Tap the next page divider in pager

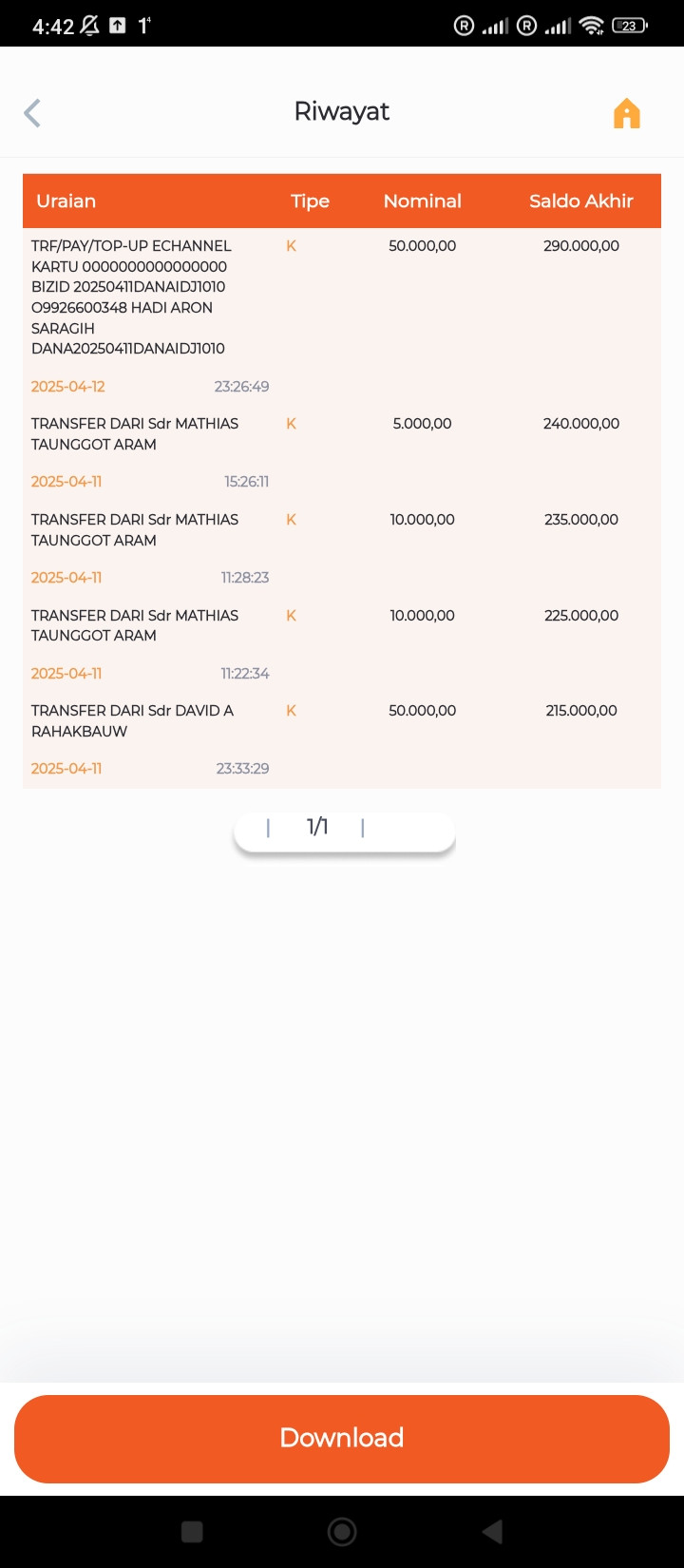(363, 828)
